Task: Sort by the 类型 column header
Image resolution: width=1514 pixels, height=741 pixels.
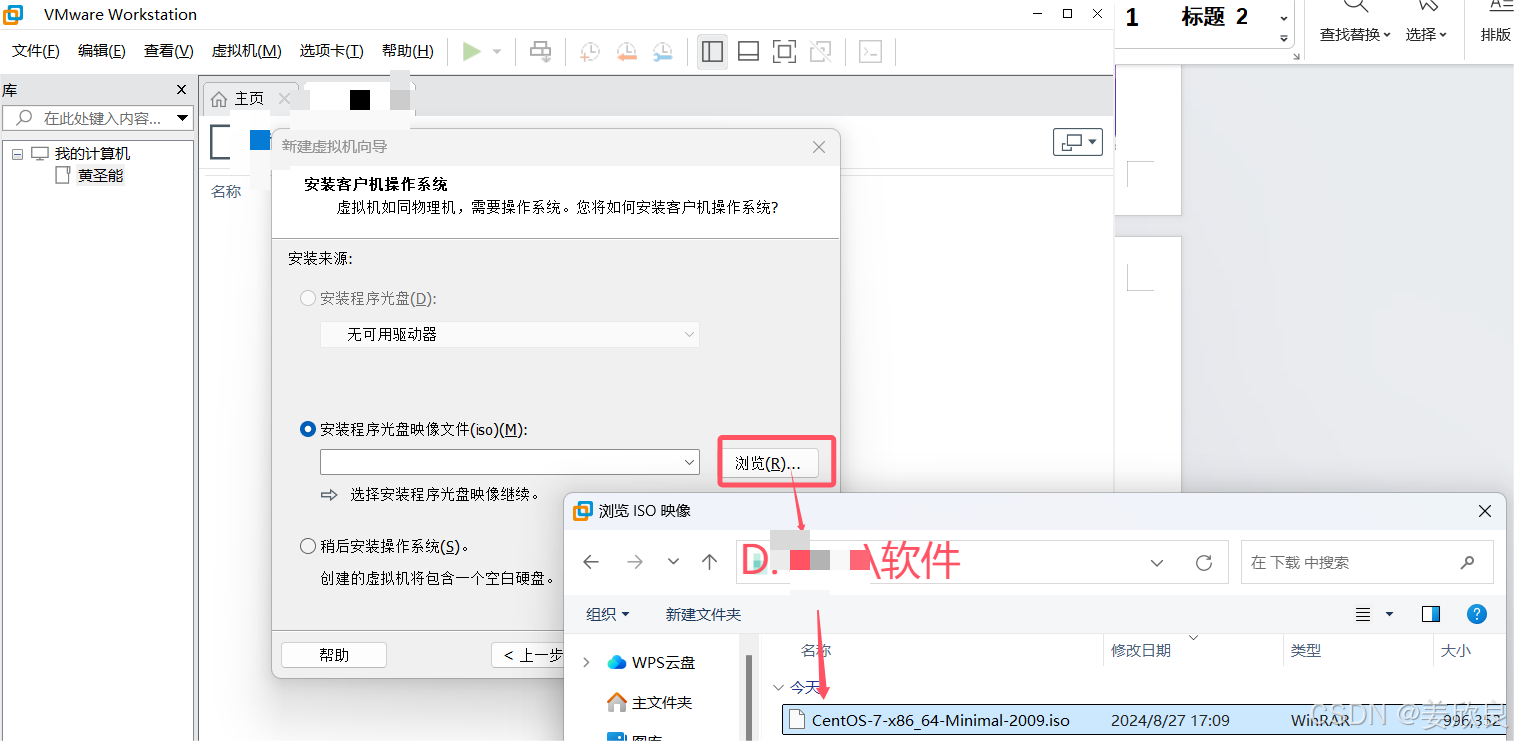Action: (x=1305, y=650)
